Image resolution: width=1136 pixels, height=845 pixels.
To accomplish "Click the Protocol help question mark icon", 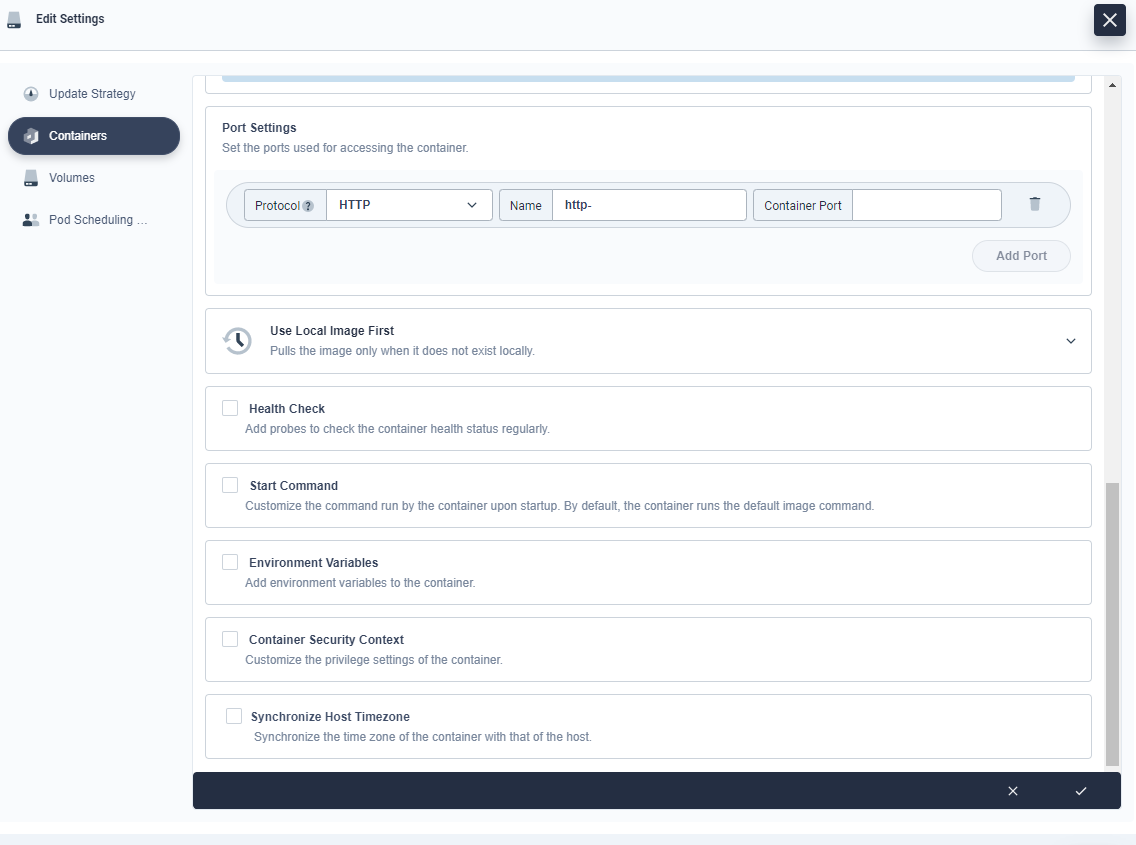I will pos(308,206).
